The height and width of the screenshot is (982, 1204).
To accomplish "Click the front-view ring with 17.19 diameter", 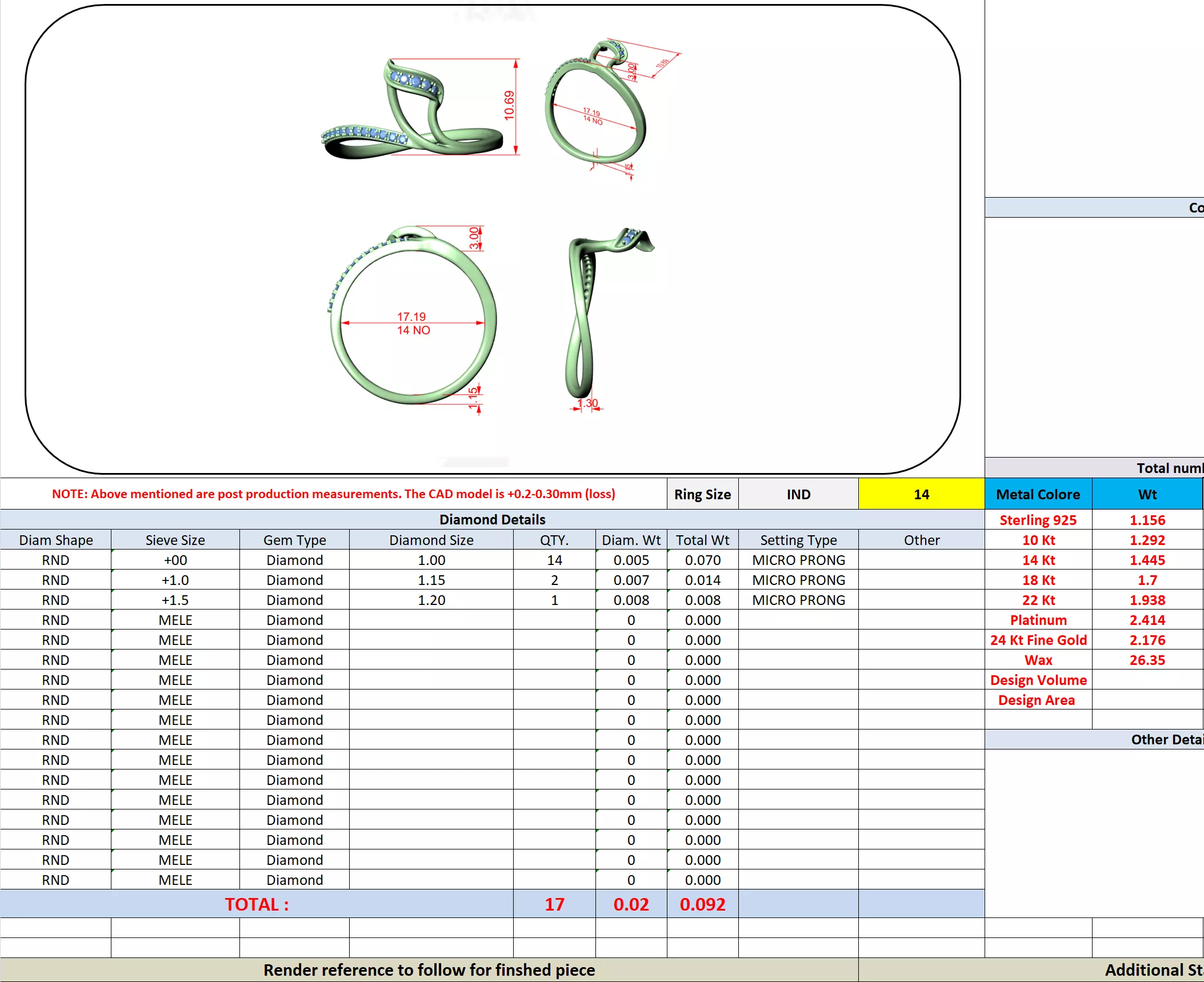I will pyautogui.click(x=413, y=317).
